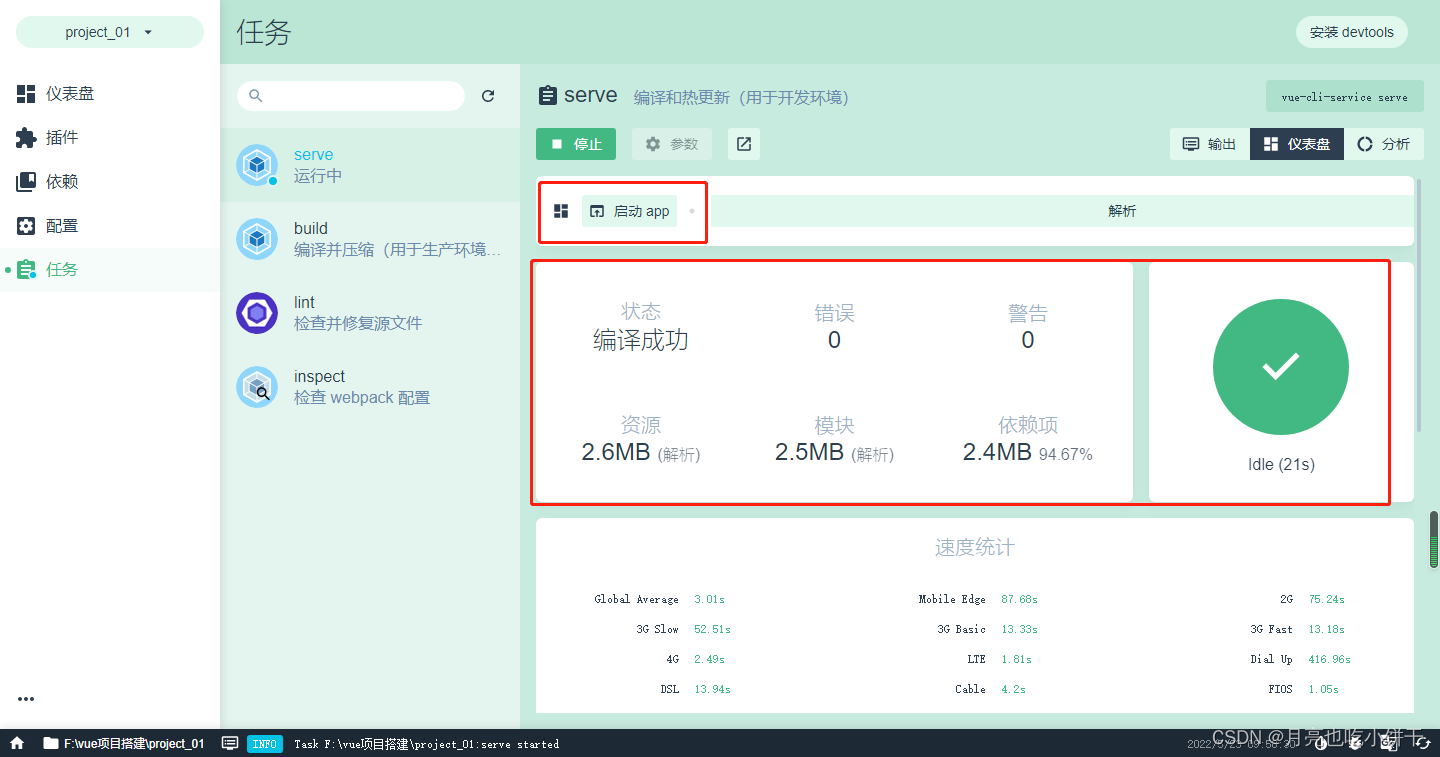Select the inspect task in list
Image resolution: width=1440 pixels, height=757 pixels.
tap(370, 387)
